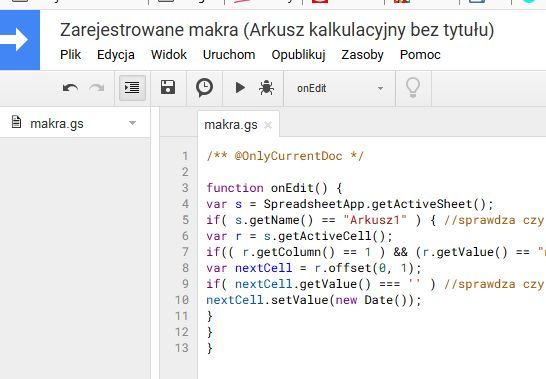Place cursor on function onEdit() line

pyautogui.click(x=274, y=188)
